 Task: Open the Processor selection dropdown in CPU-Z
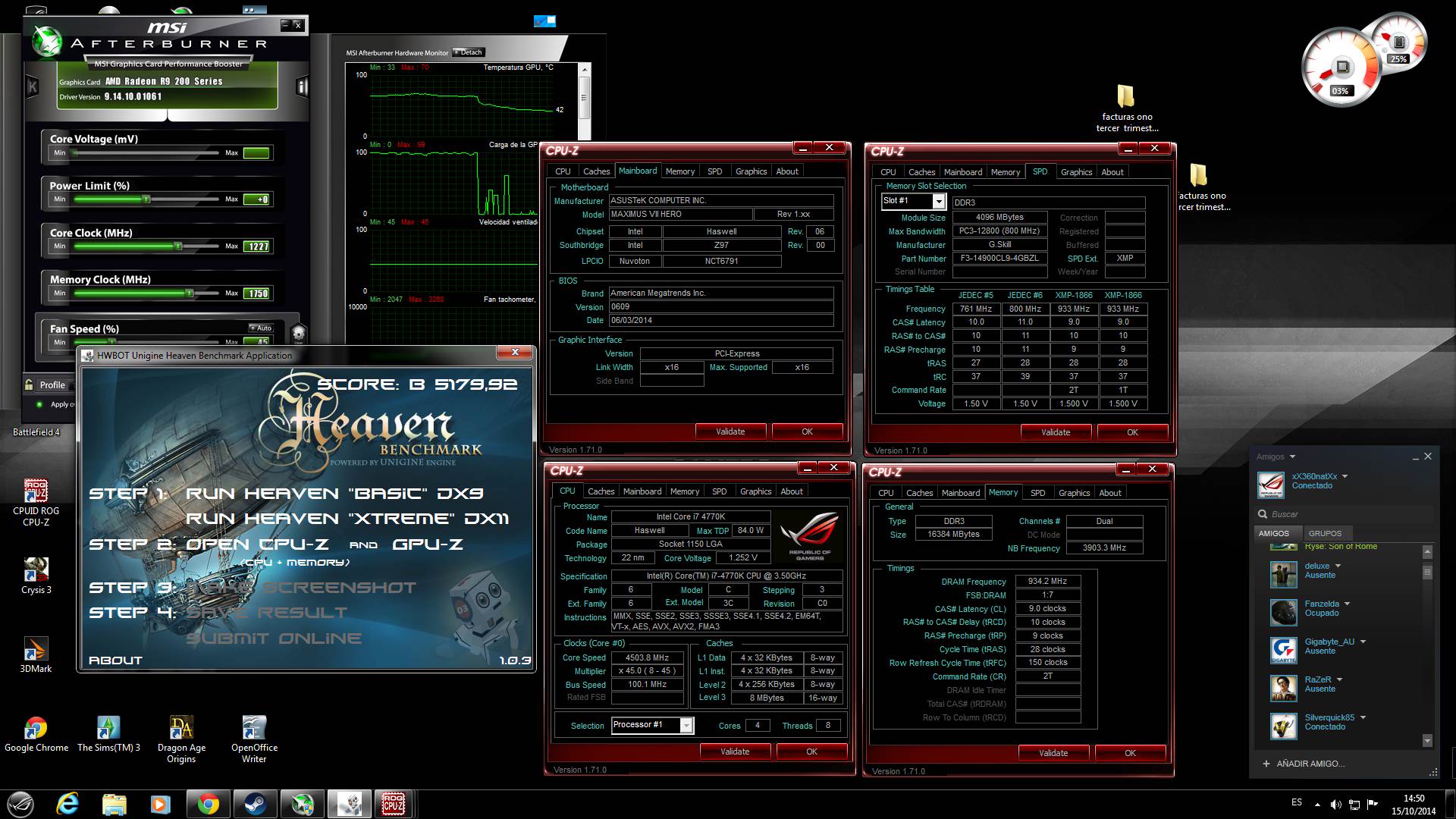click(x=686, y=726)
